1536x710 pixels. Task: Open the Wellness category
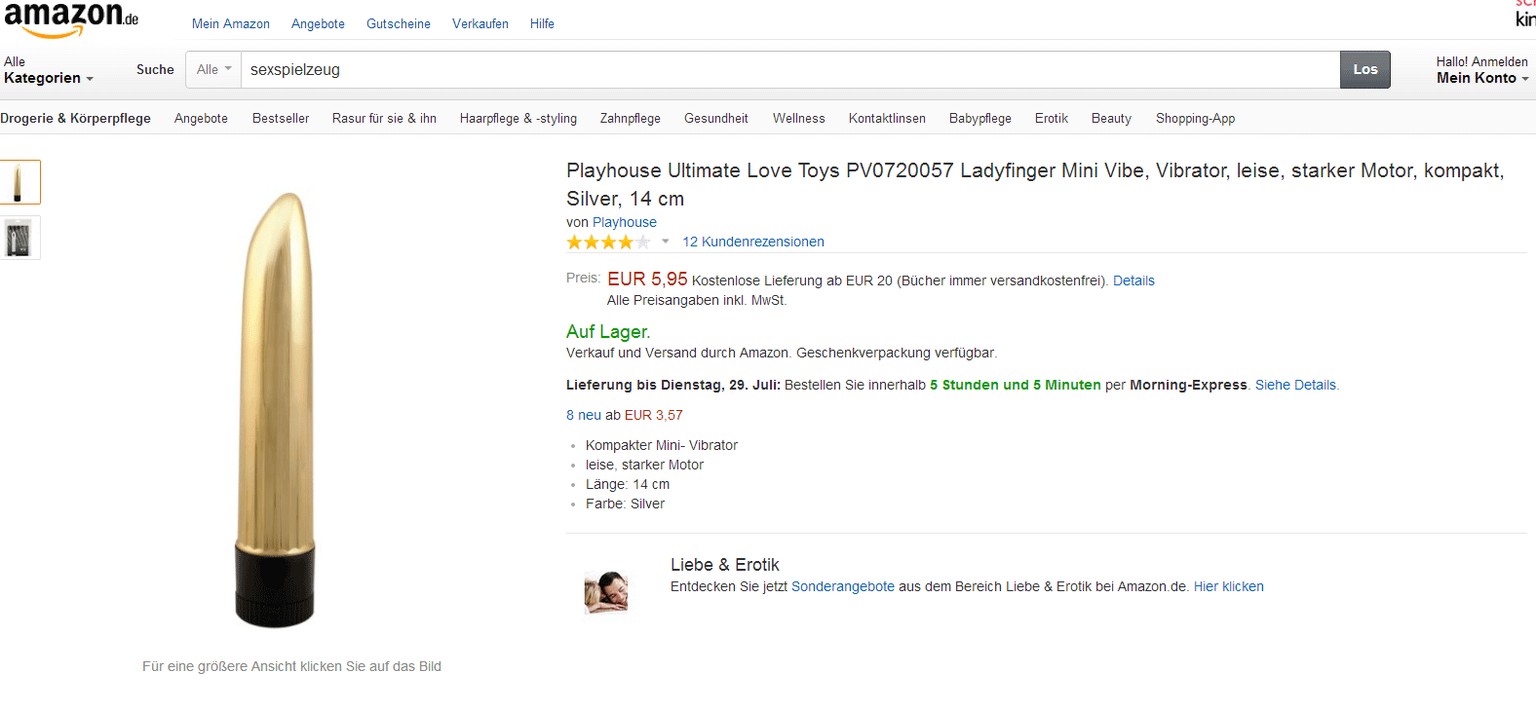coord(799,118)
